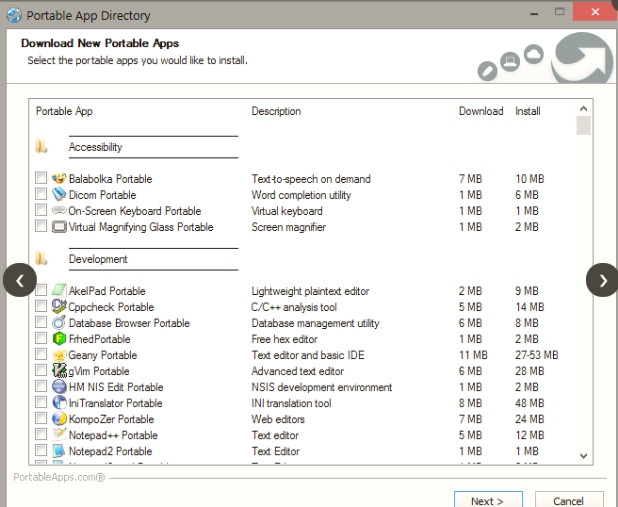The width and height of the screenshot is (618, 507).
Task: Select the Accessibility category heading
Action: (95, 147)
